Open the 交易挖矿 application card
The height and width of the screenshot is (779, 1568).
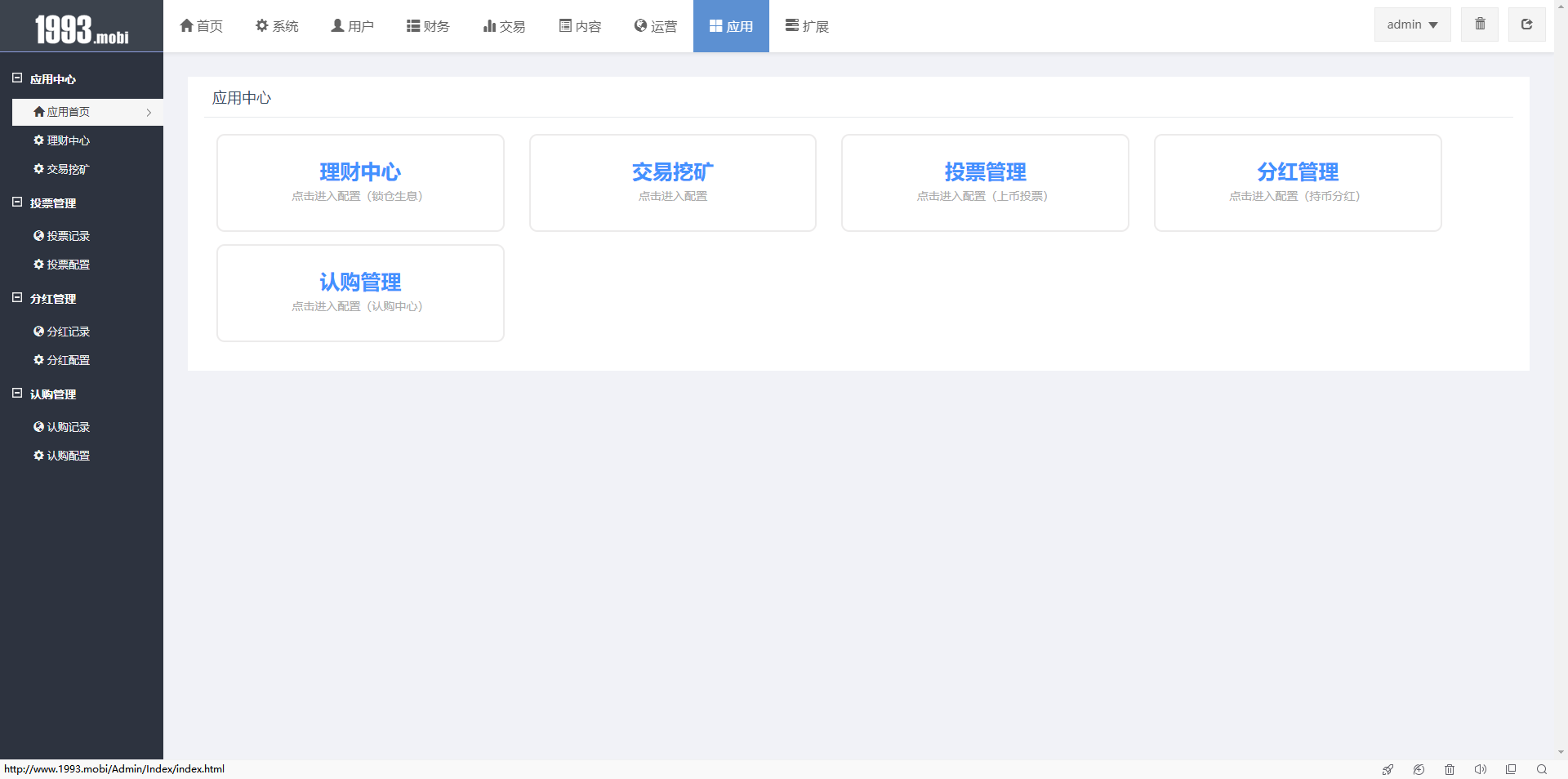(x=672, y=183)
